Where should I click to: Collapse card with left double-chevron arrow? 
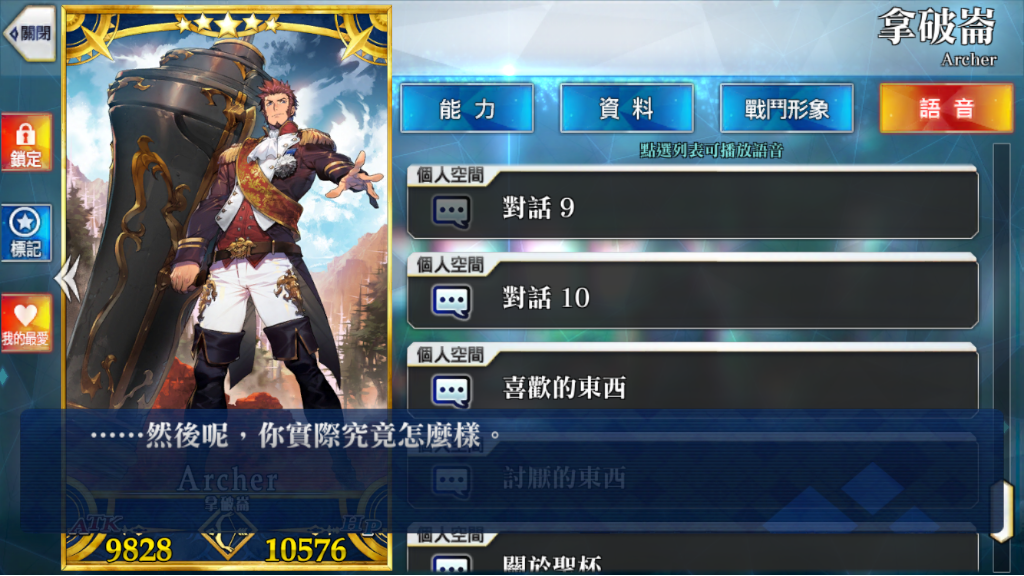[x=68, y=278]
